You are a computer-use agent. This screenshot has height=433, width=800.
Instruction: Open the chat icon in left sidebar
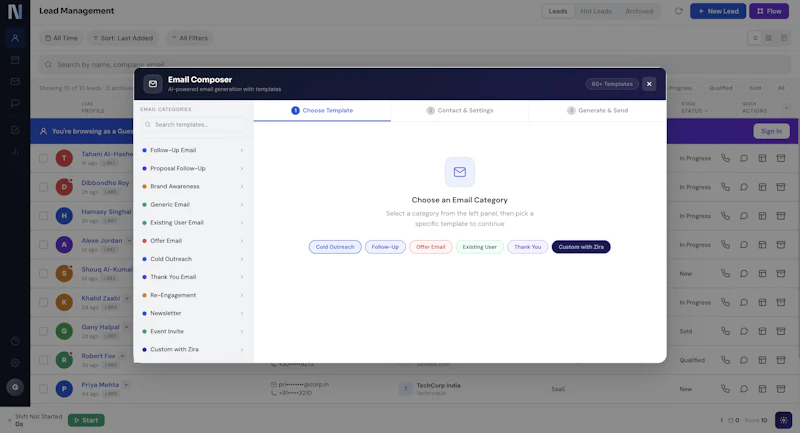(15, 103)
